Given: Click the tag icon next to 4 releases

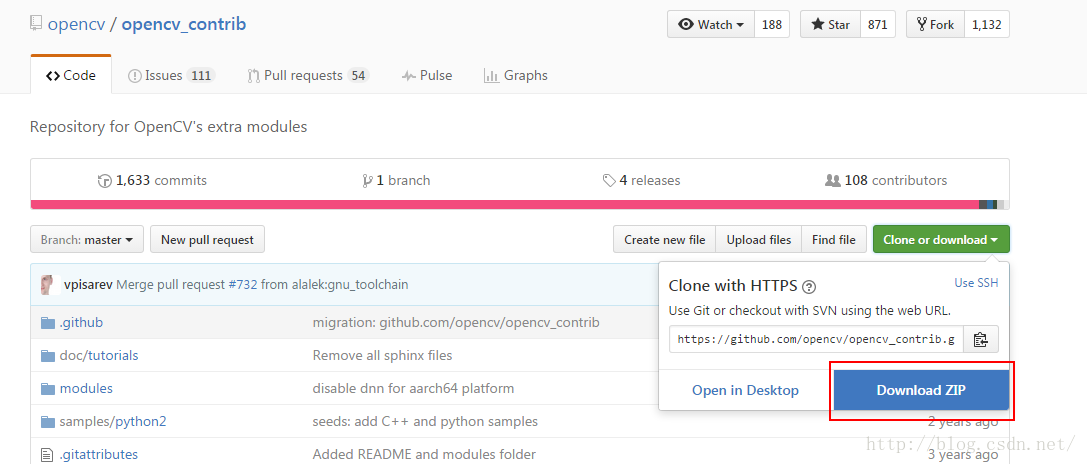Looking at the screenshot, I should point(609,180).
